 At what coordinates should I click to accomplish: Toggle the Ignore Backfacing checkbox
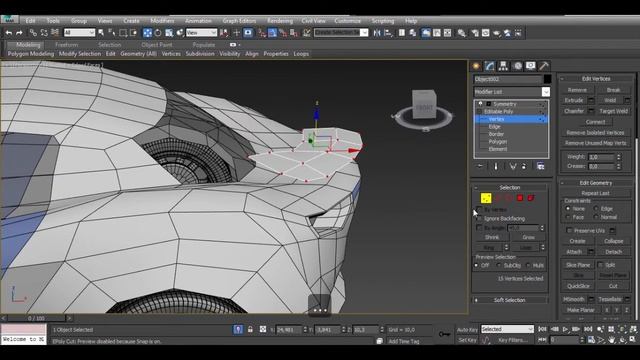480,218
